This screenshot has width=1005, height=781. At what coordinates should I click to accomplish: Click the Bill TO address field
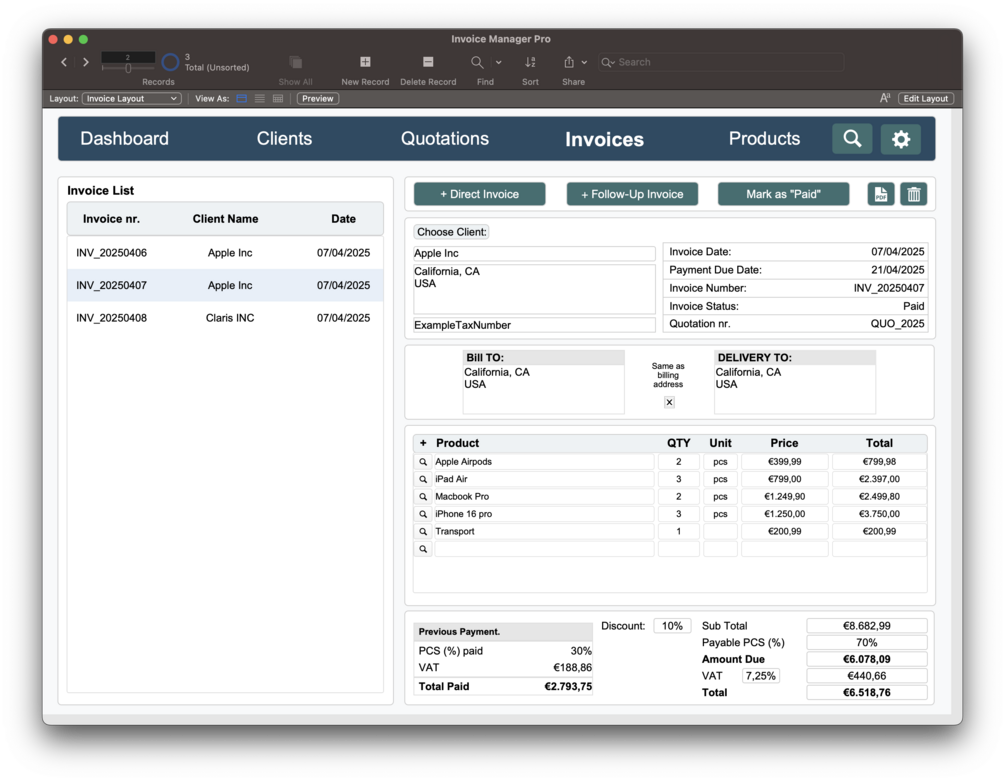tap(544, 389)
